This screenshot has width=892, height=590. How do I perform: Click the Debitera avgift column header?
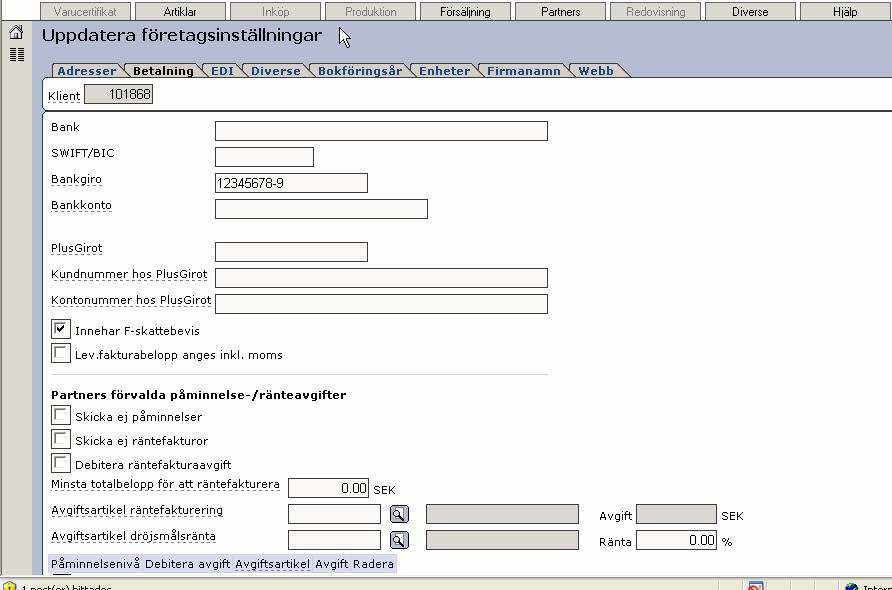(188, 564)
